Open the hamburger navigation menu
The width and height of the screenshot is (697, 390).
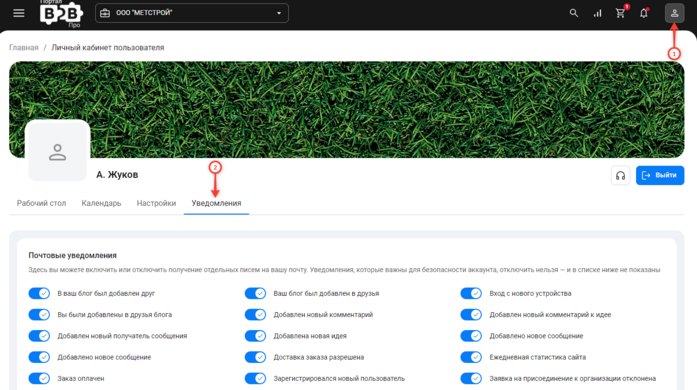[19, 13]
